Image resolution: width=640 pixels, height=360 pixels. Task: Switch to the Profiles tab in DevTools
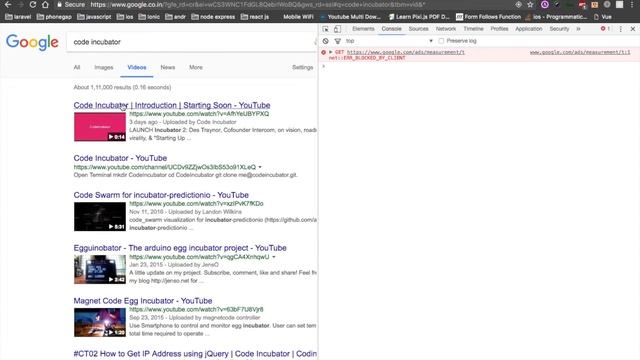pyautogui.click(x=499, y=29)
